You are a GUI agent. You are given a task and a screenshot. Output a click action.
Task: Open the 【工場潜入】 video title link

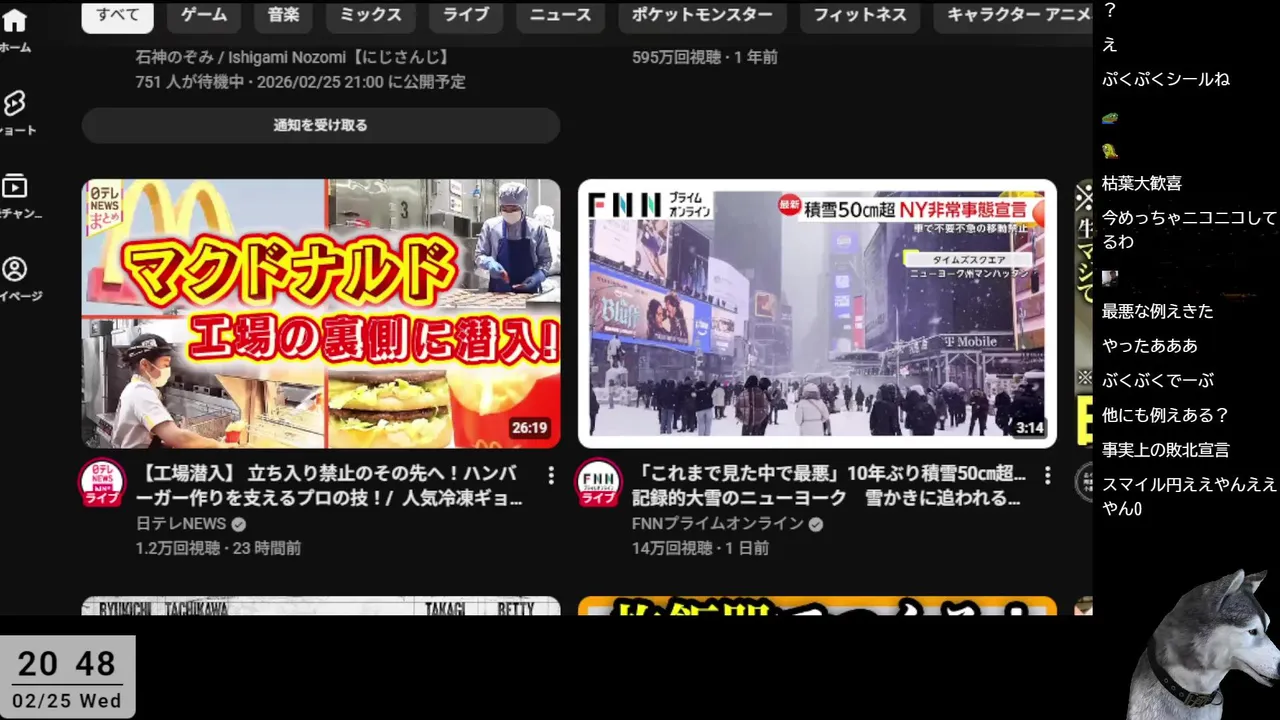click(330, 485)
